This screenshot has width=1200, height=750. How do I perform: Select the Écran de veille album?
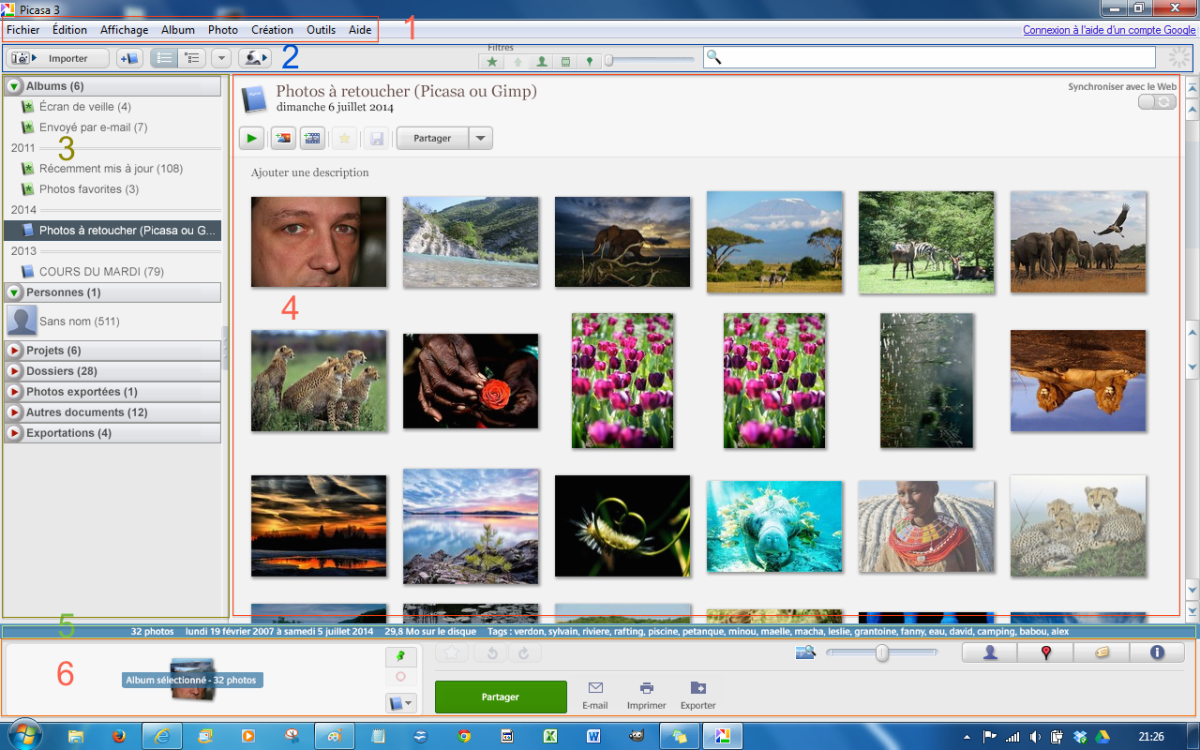(x=85, y=106)
